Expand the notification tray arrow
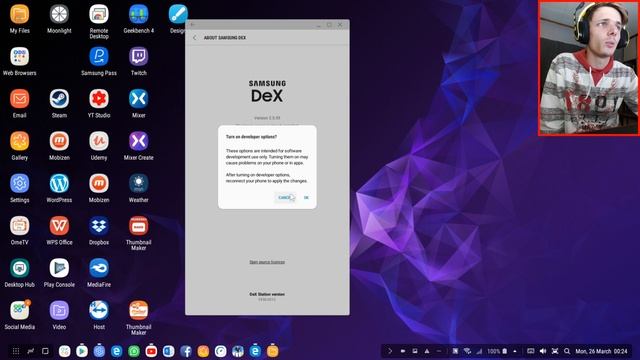Image resolution: width=640 pixels, height=360 pixels. (x=390, y=351)
